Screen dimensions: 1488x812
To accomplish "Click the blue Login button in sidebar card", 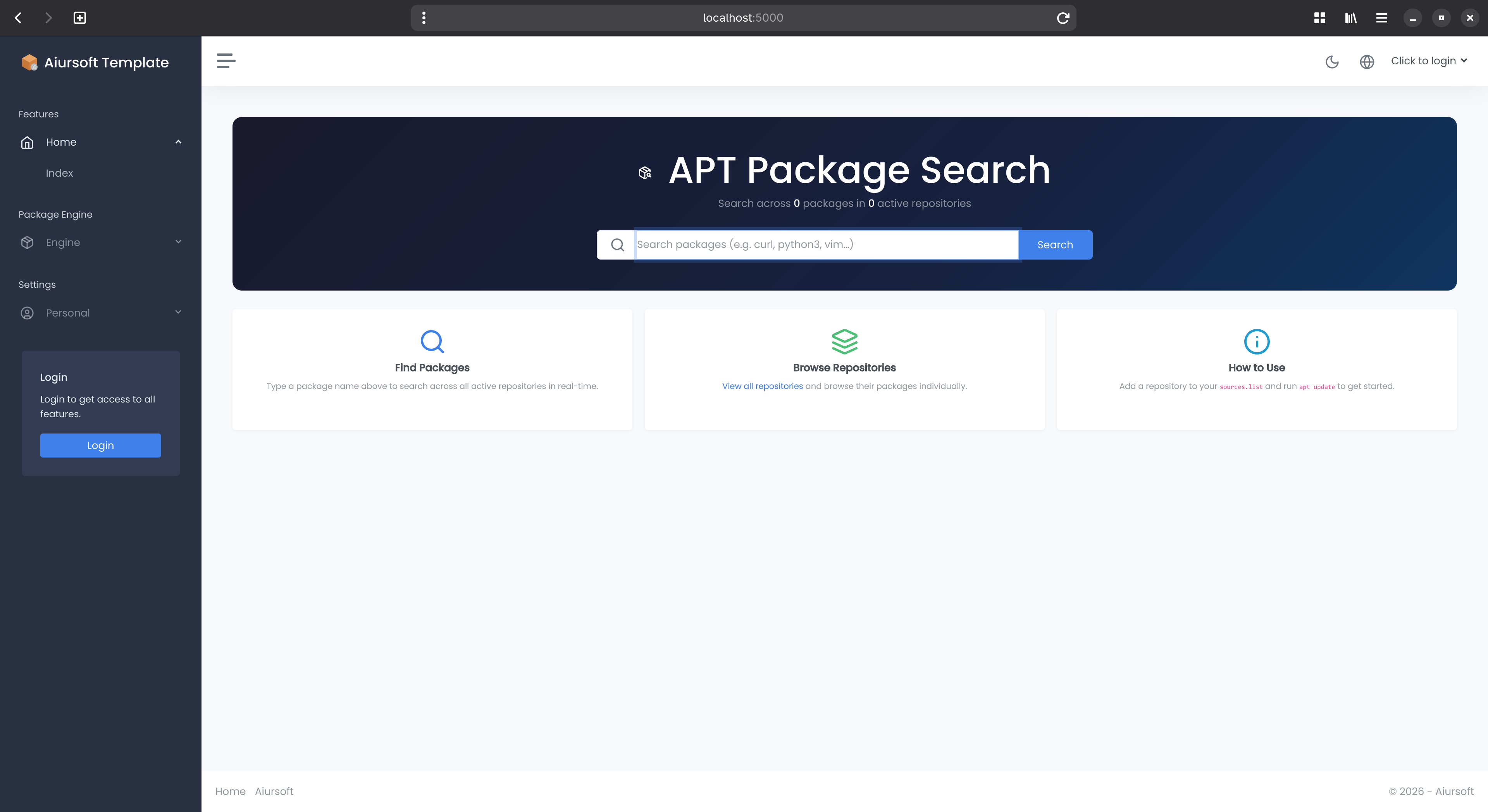I will click(100, 445).
